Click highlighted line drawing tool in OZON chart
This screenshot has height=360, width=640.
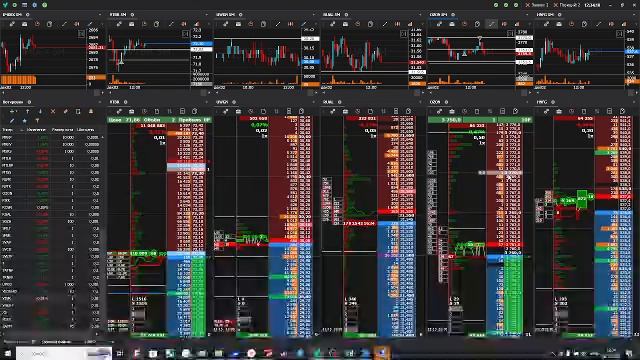[491, 24]
